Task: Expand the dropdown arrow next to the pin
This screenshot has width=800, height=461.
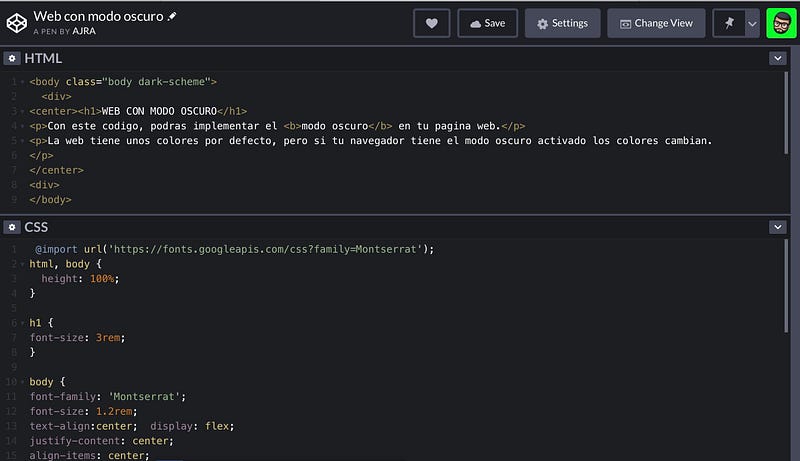Action: point(752,23)
